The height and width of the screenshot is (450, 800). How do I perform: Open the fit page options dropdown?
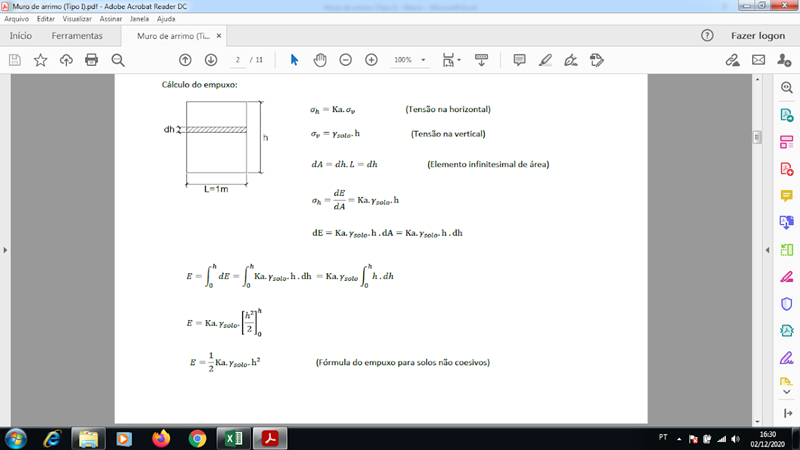451,60
